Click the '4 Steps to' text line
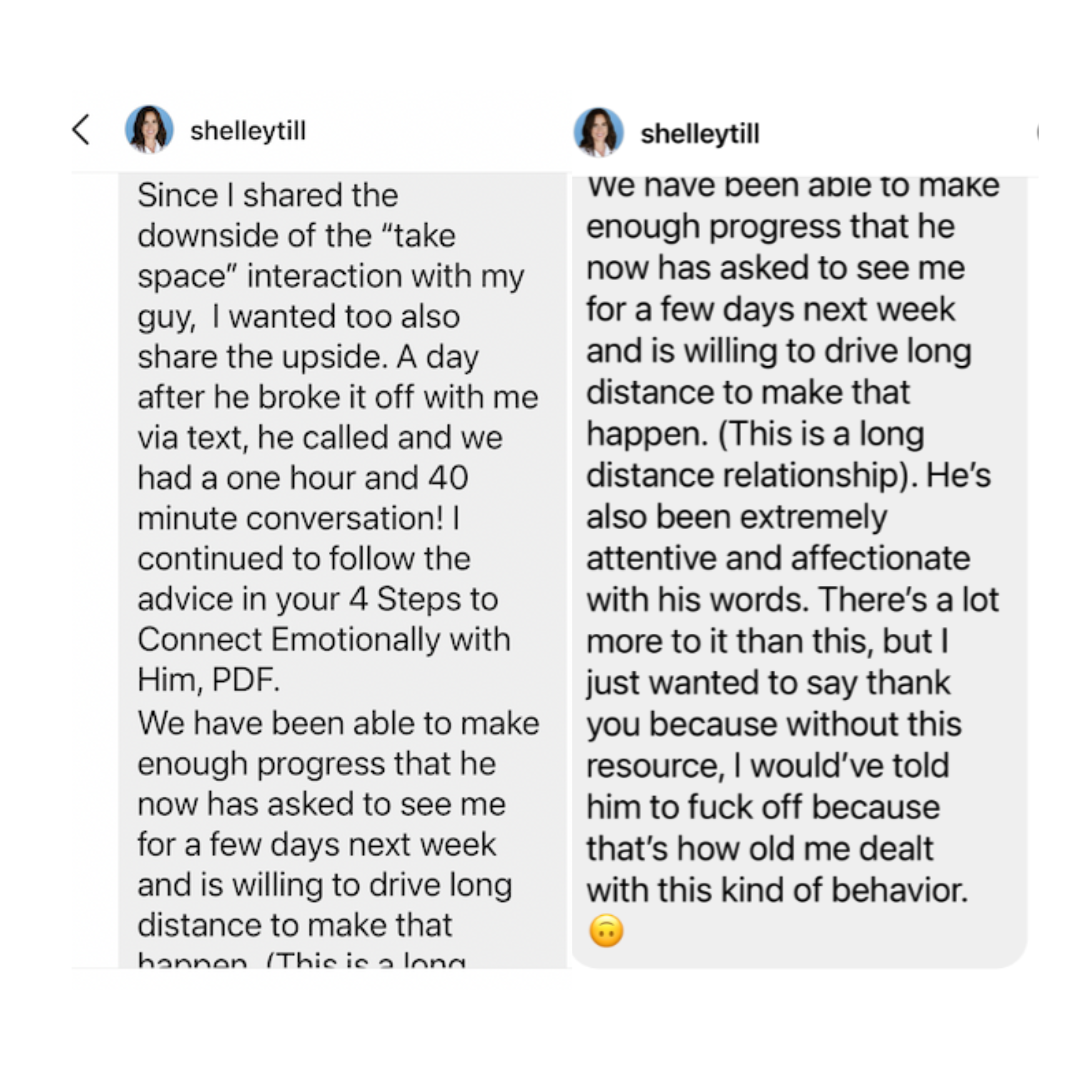 423,599
